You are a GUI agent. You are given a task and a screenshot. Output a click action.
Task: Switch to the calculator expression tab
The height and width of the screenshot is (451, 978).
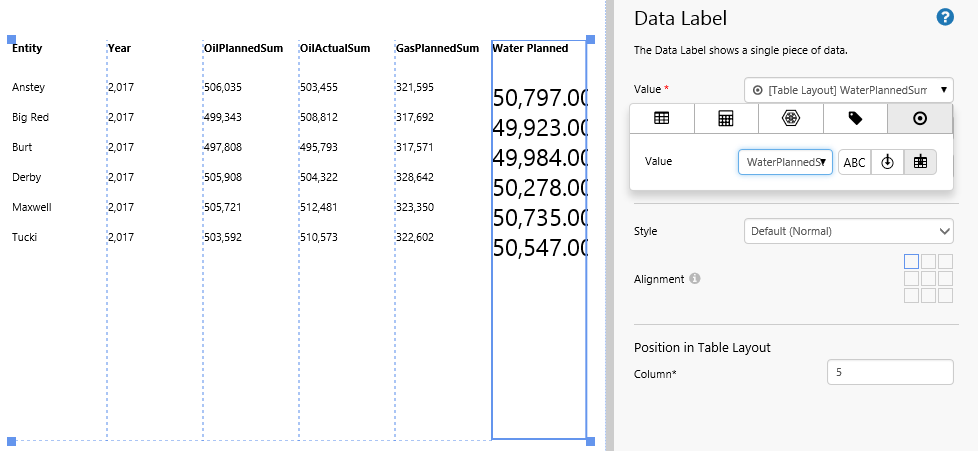pos(726,118)
